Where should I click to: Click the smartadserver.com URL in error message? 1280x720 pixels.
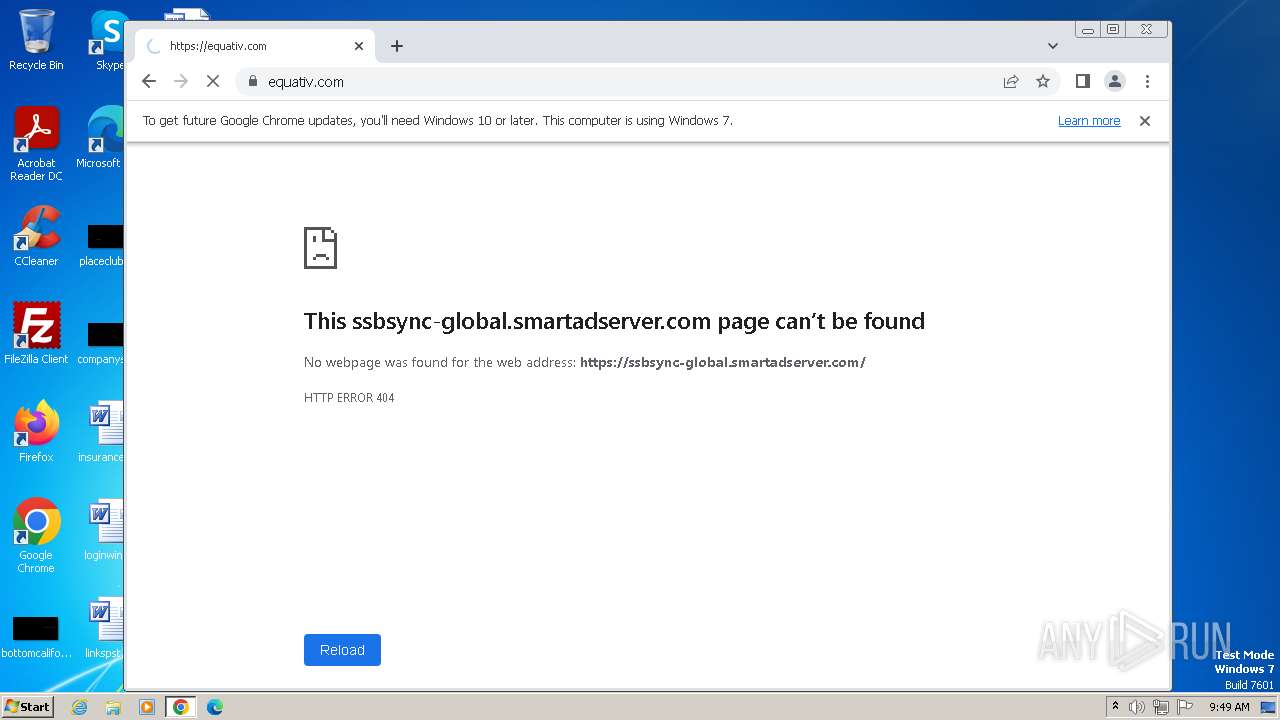coord(723,363)
